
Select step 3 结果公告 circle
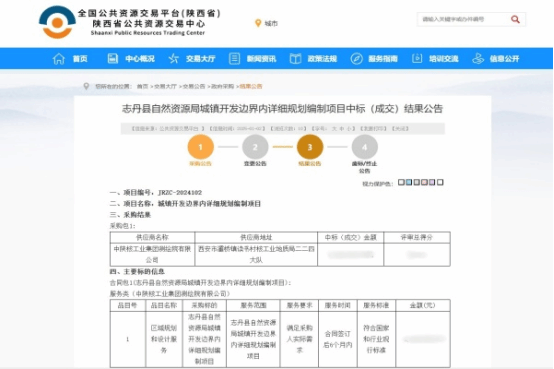(310, 147)
